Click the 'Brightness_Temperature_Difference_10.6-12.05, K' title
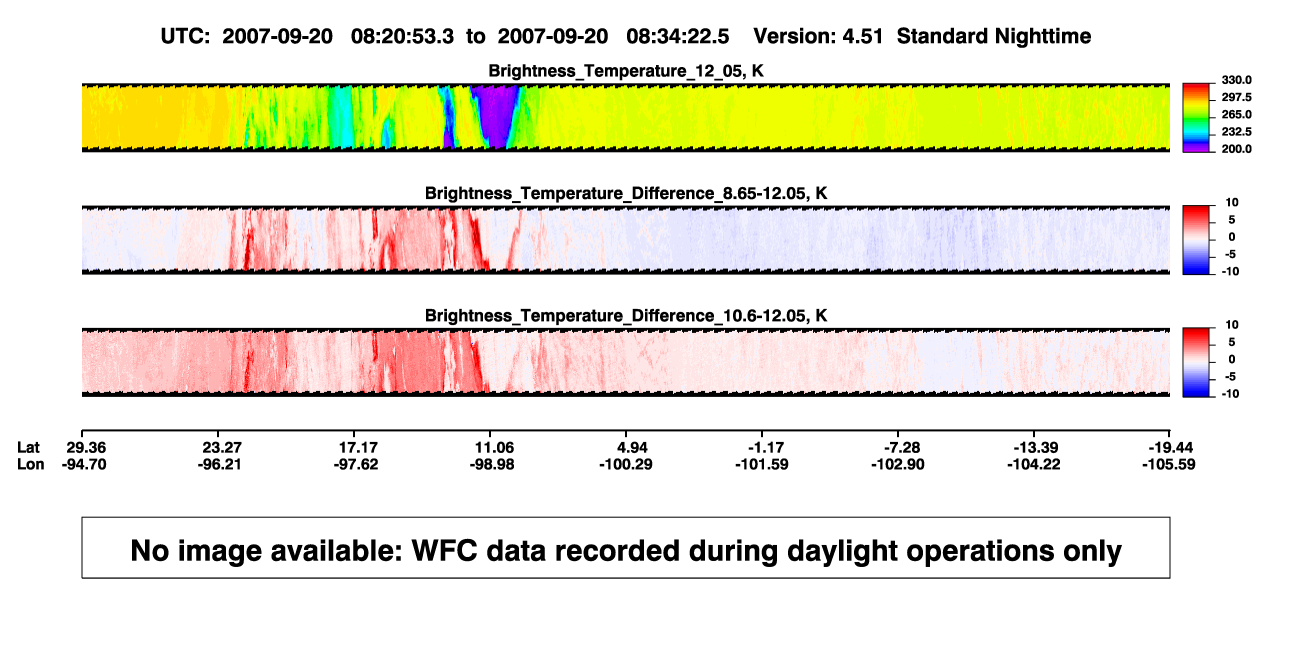The image size is (1300, 667). pos(626,315)
